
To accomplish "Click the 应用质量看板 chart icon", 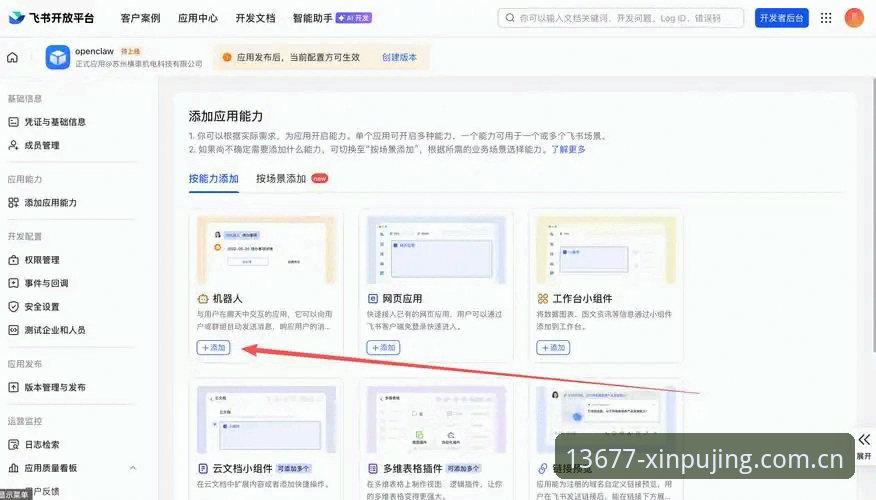I will [13, 468].
